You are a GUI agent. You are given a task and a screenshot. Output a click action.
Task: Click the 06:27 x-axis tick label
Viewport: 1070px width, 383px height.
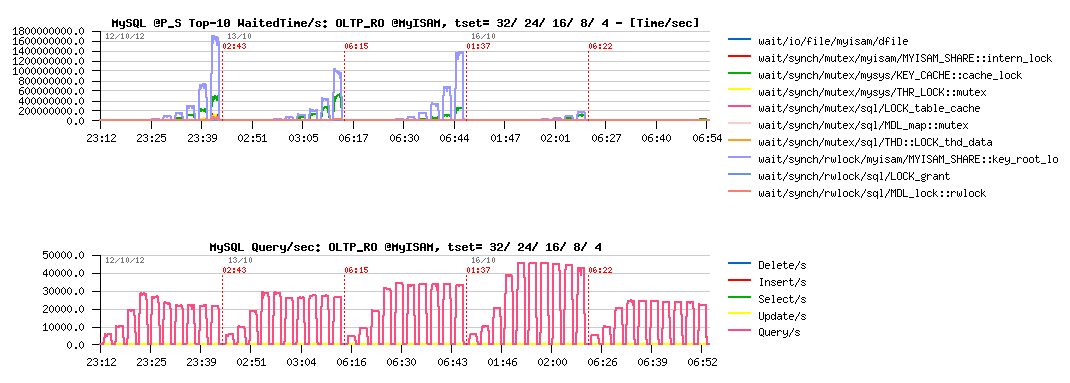[605, 138]
